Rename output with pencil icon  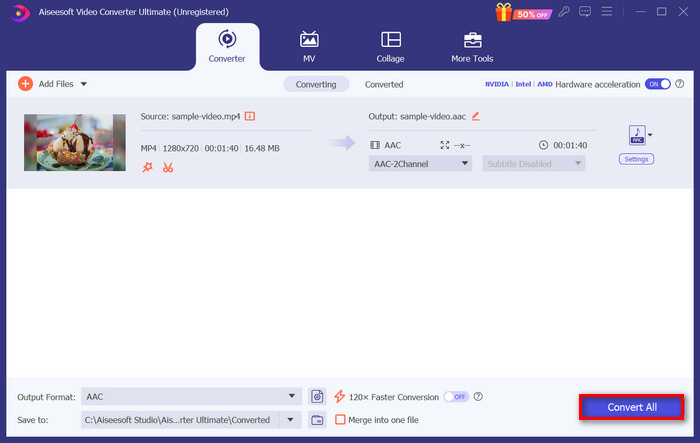[475, 116]
